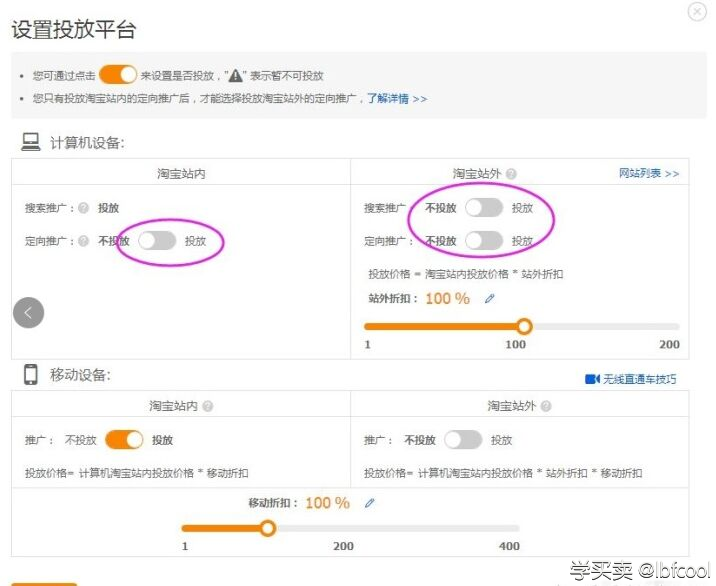Viewport: 716px width, 586px height.
Task: Click the formula text 投放价格 = 淘宝站内投放价格 * 站外折扣
Action: pos(465,274)
